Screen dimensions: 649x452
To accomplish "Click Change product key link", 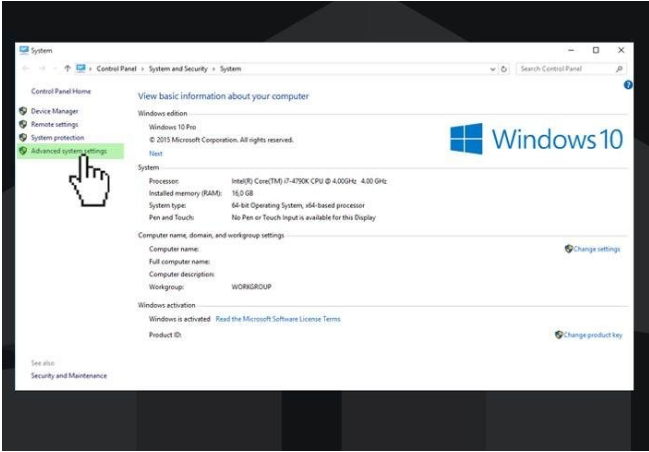I will pos(593,335).
